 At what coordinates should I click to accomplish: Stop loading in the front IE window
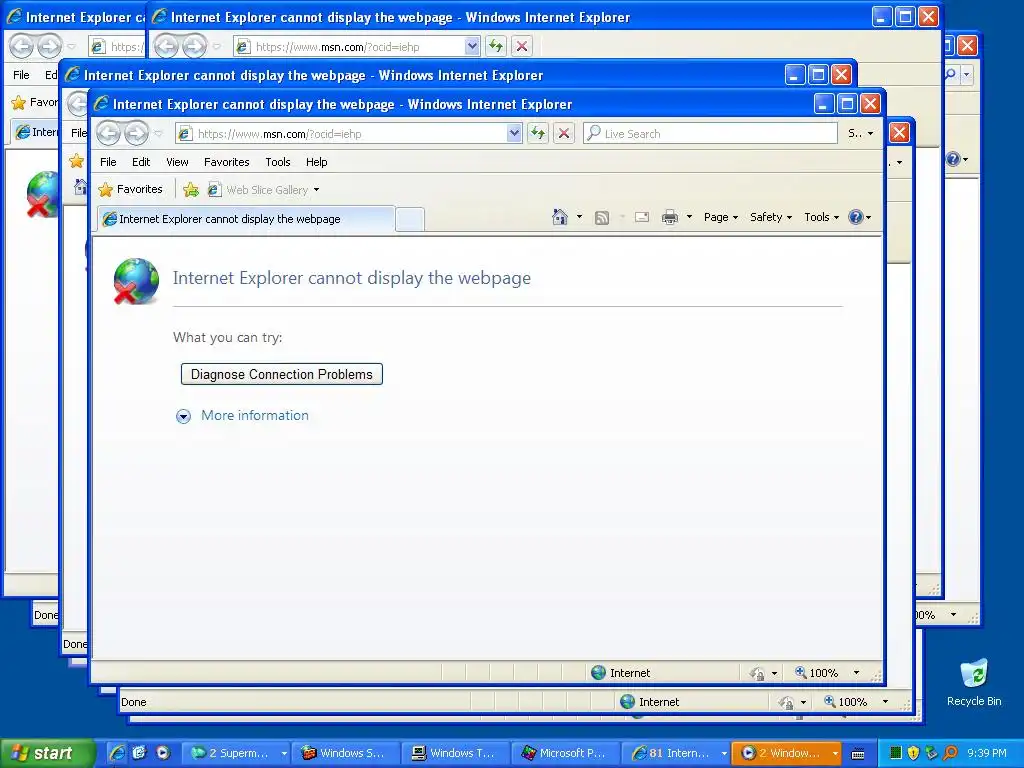pos(564,134)
